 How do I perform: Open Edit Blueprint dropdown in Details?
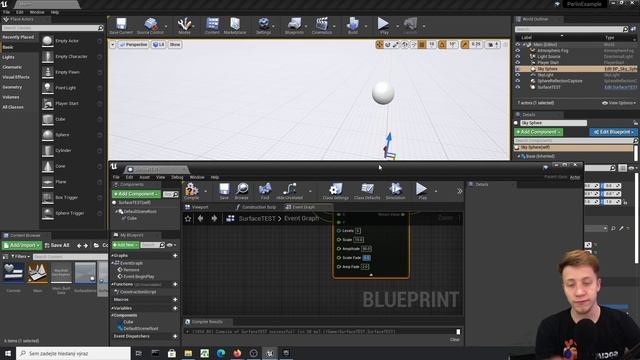pos(613,132)
